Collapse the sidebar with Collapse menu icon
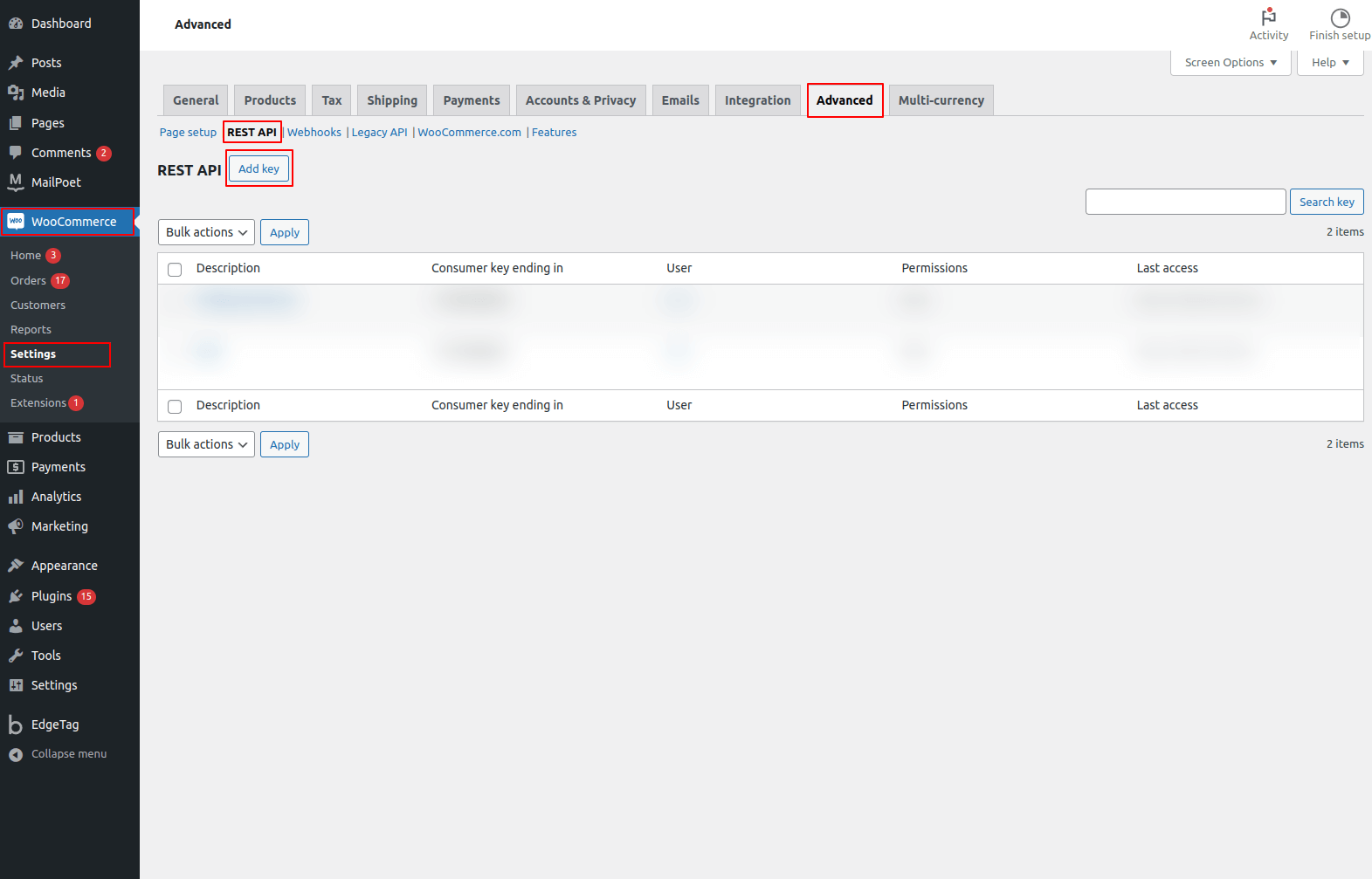Image resolution: width=1372 pixels, height=879 pixels. (16, 754)
